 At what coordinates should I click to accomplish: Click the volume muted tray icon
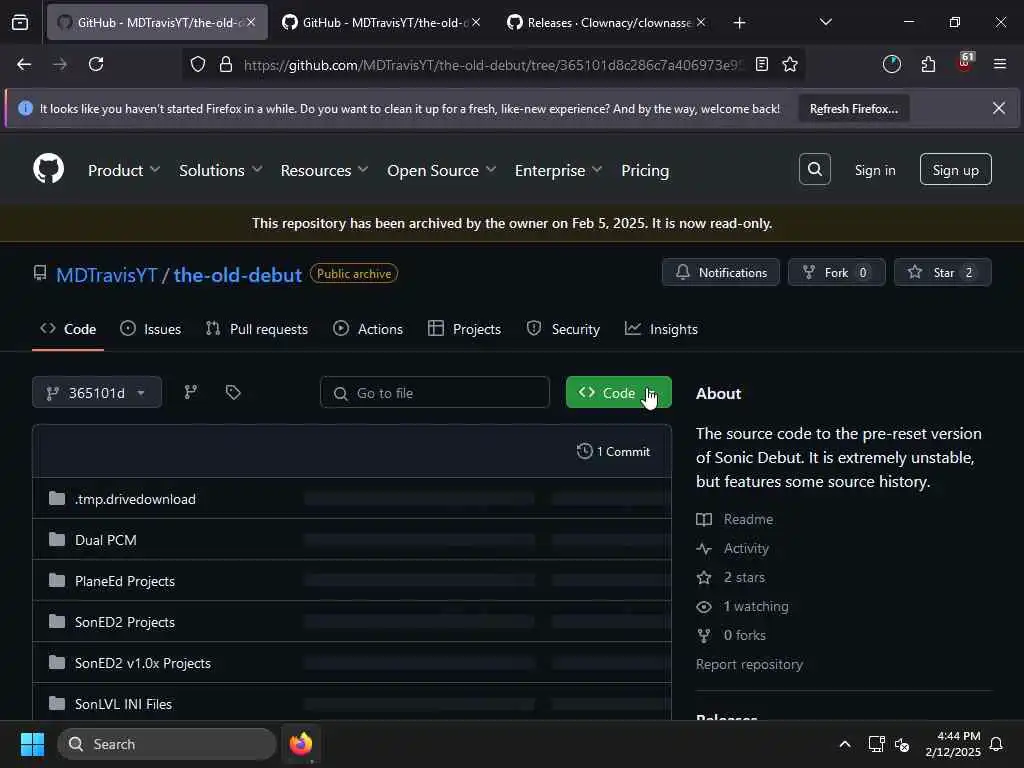[x=902, y=744]
